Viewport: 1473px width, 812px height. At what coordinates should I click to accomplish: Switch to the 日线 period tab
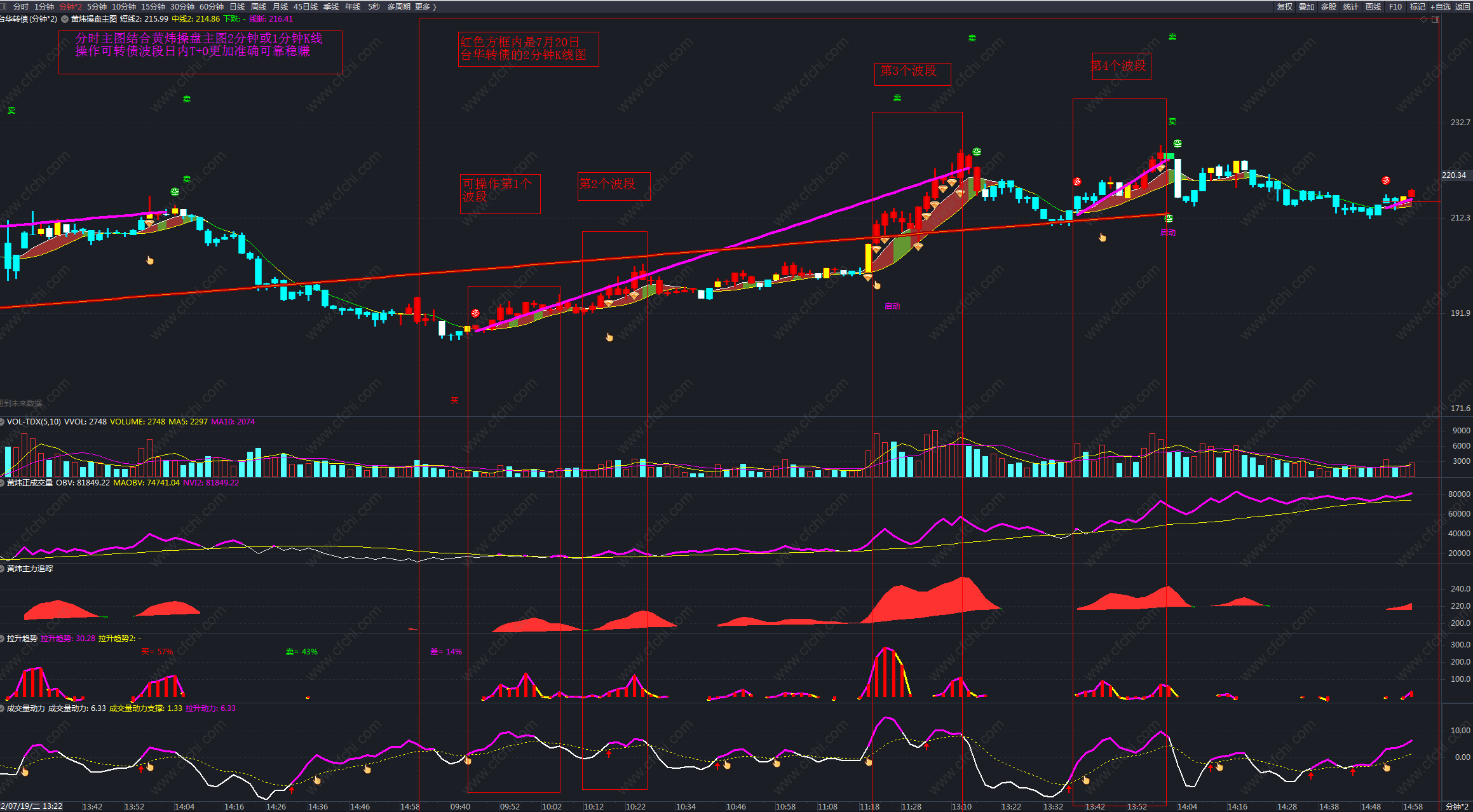pos(237,6)
